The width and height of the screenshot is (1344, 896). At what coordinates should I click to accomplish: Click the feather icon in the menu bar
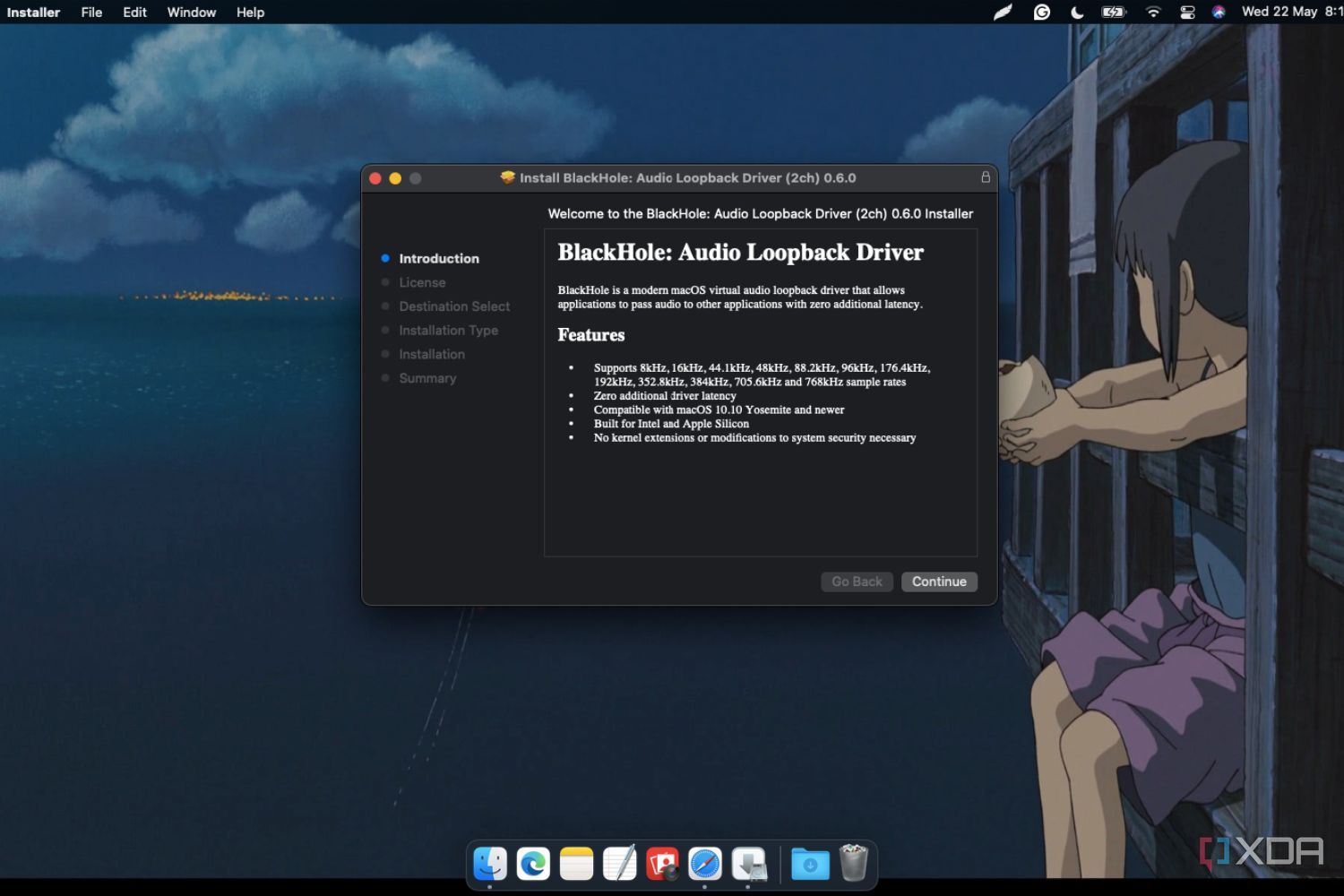tap(1003, 13)
